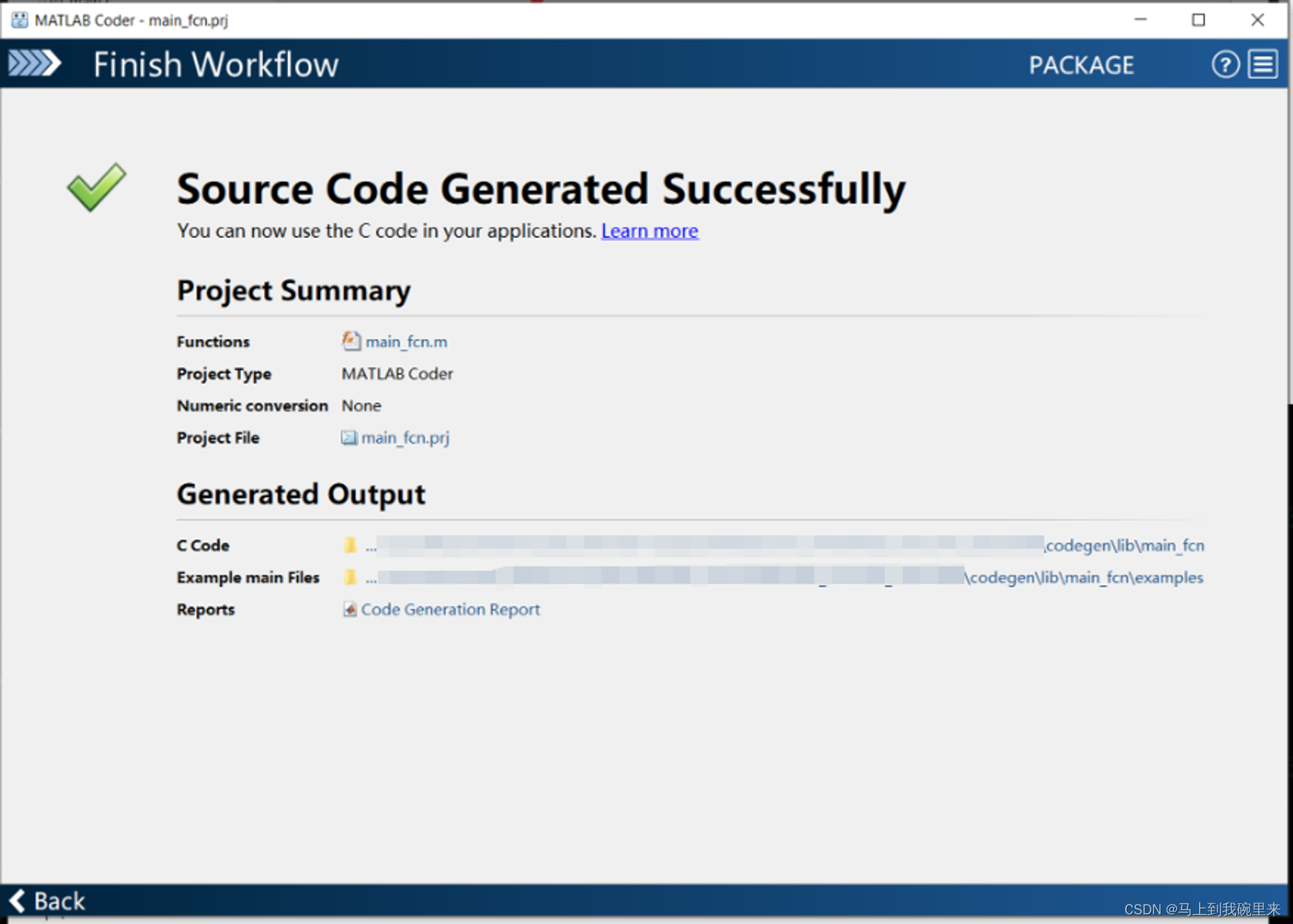The width and height of the screenshot is (1293, 924).
Task: Click the C Code folder icon
Action: (x=350, y=546)
